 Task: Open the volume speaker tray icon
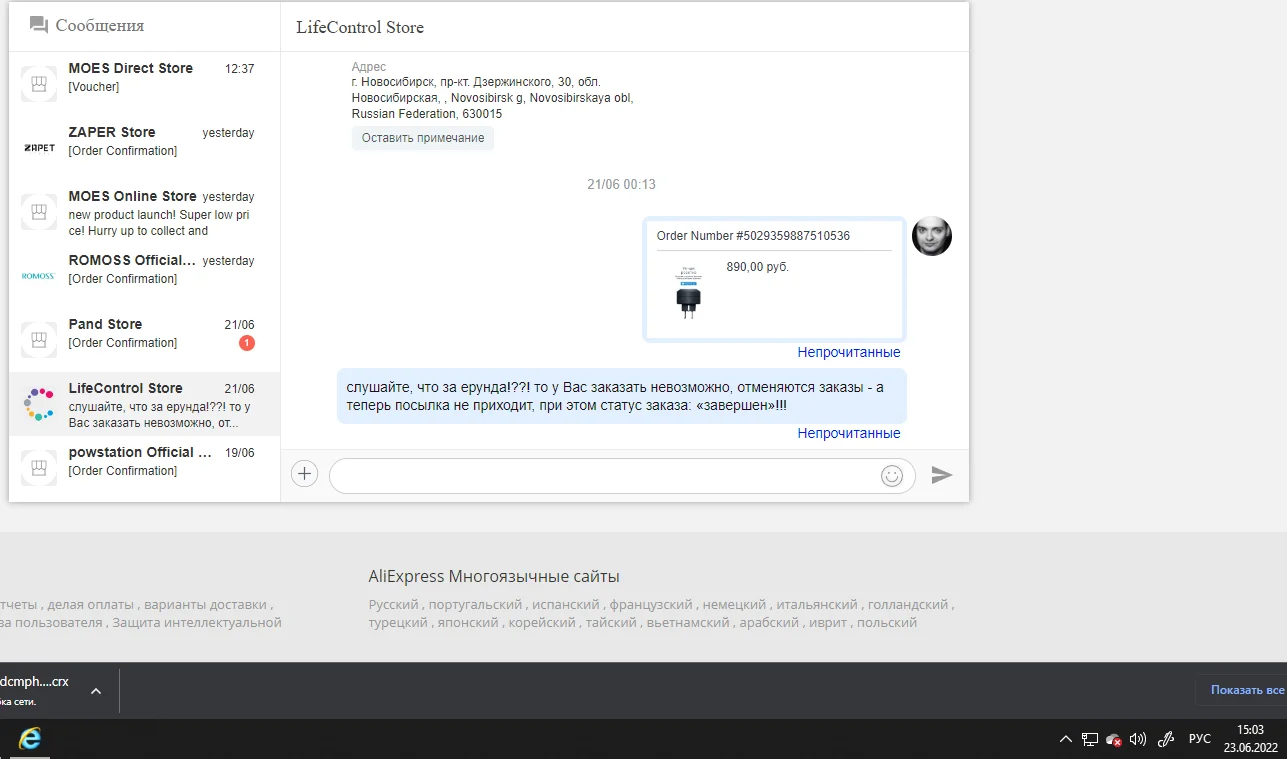coord(1138,740)
